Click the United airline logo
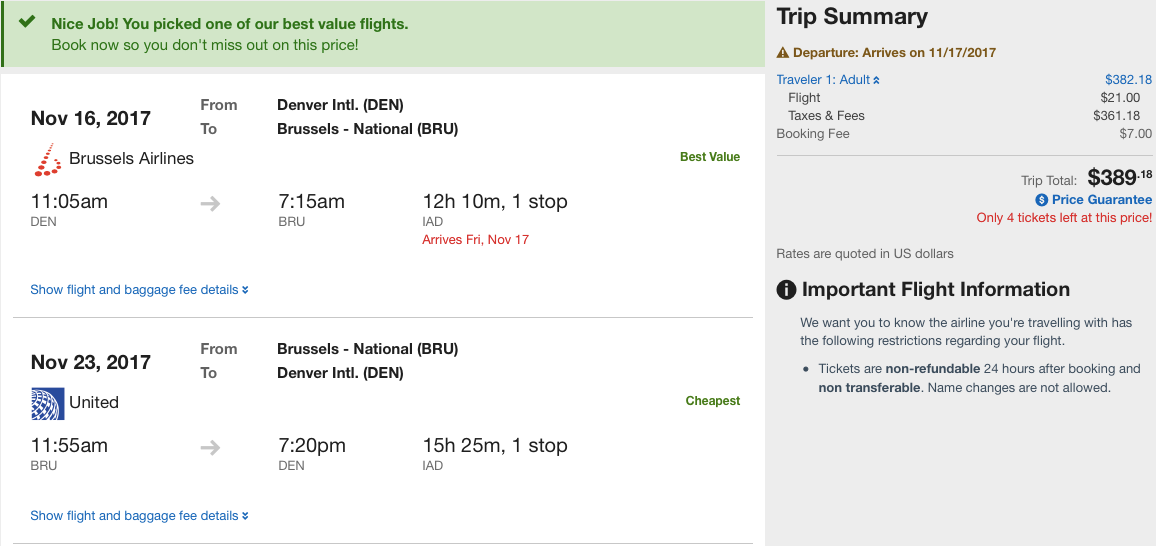Screen dimensions: 1156x546 coord(47,403)
